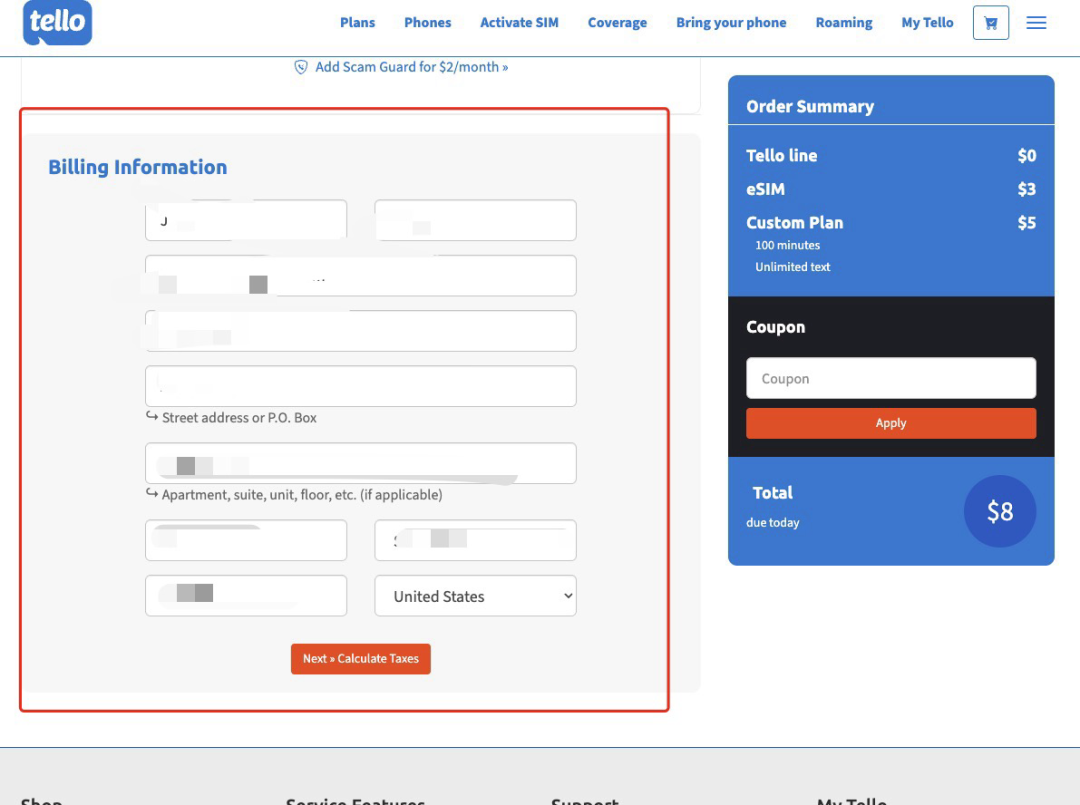1080x805 pixels.
Task: Click the Unlimited text plan detail
Action: [x=792, y=266]
